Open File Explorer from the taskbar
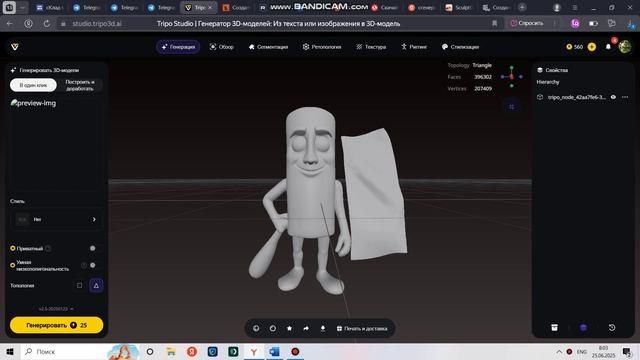 pyautogui.click(x=171, y=351)
